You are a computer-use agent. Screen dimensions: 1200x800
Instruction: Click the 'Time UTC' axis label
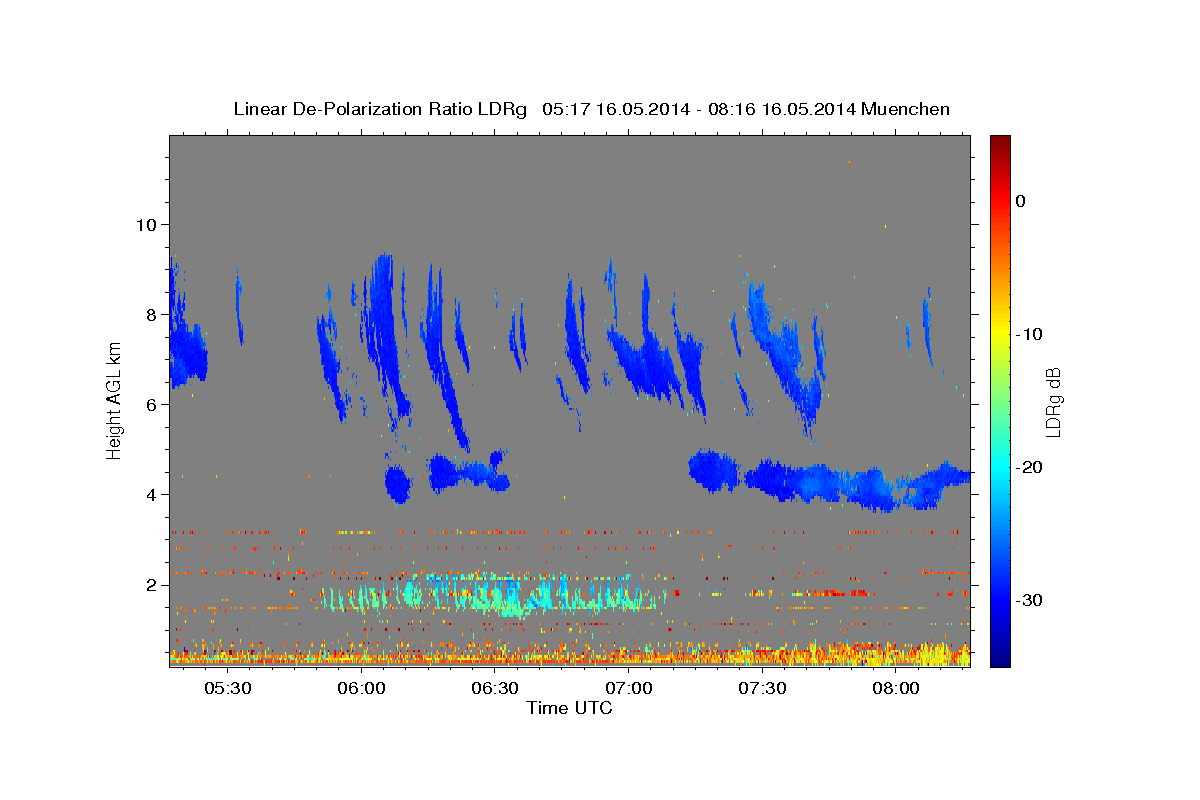coord(569,708)
